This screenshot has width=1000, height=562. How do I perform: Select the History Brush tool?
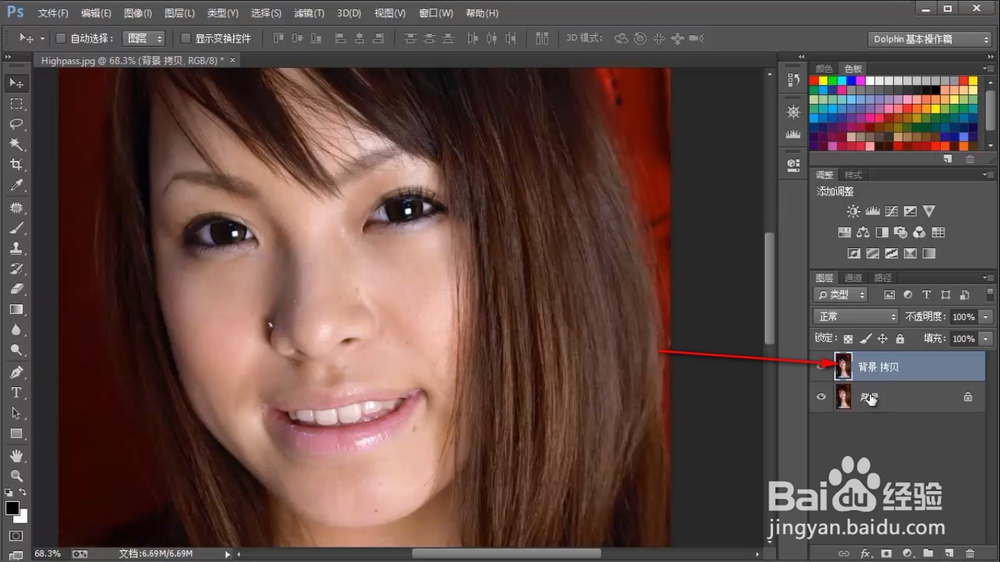click(17, 269)
